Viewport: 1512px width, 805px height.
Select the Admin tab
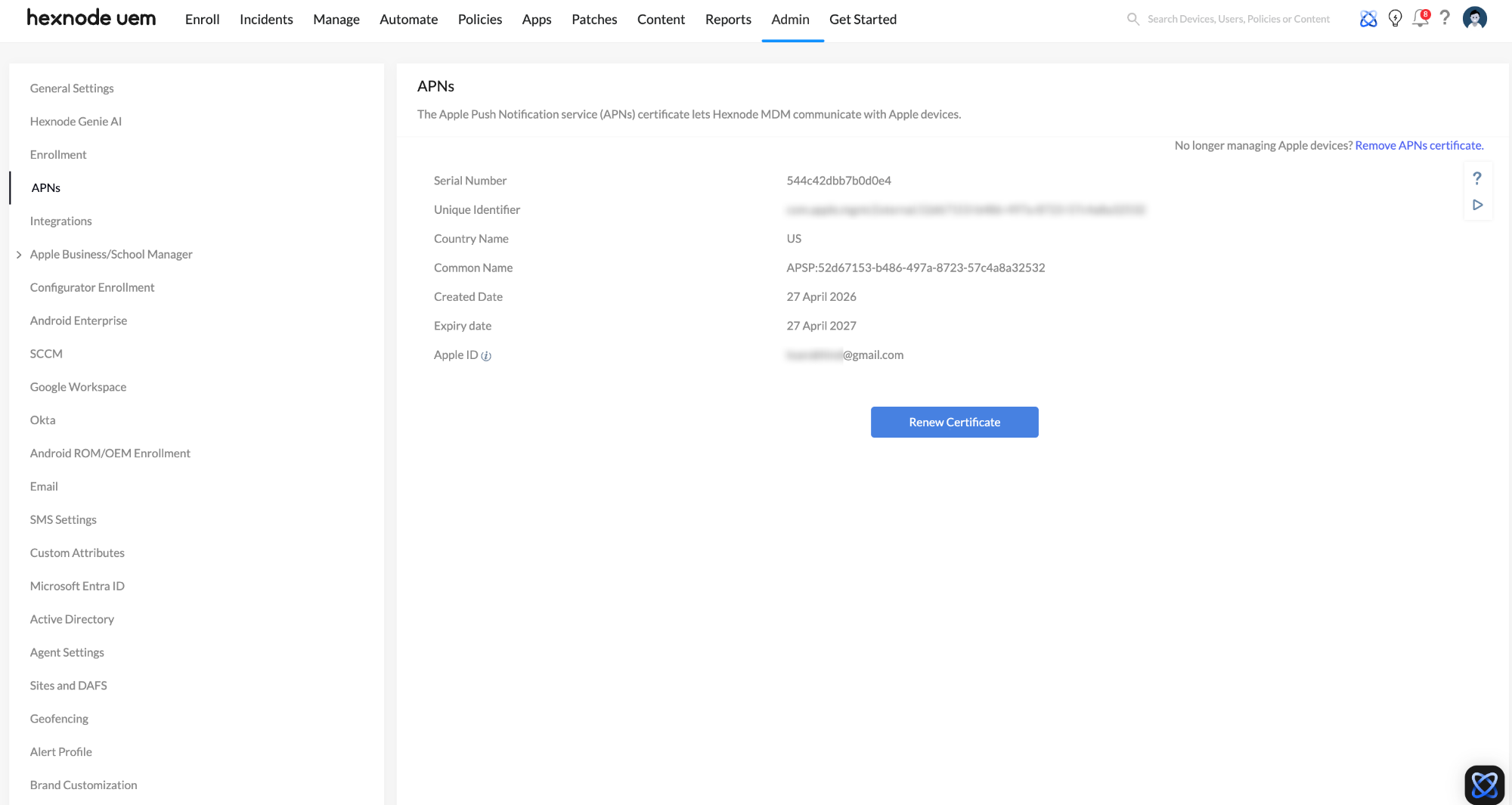tap(791, 20)
